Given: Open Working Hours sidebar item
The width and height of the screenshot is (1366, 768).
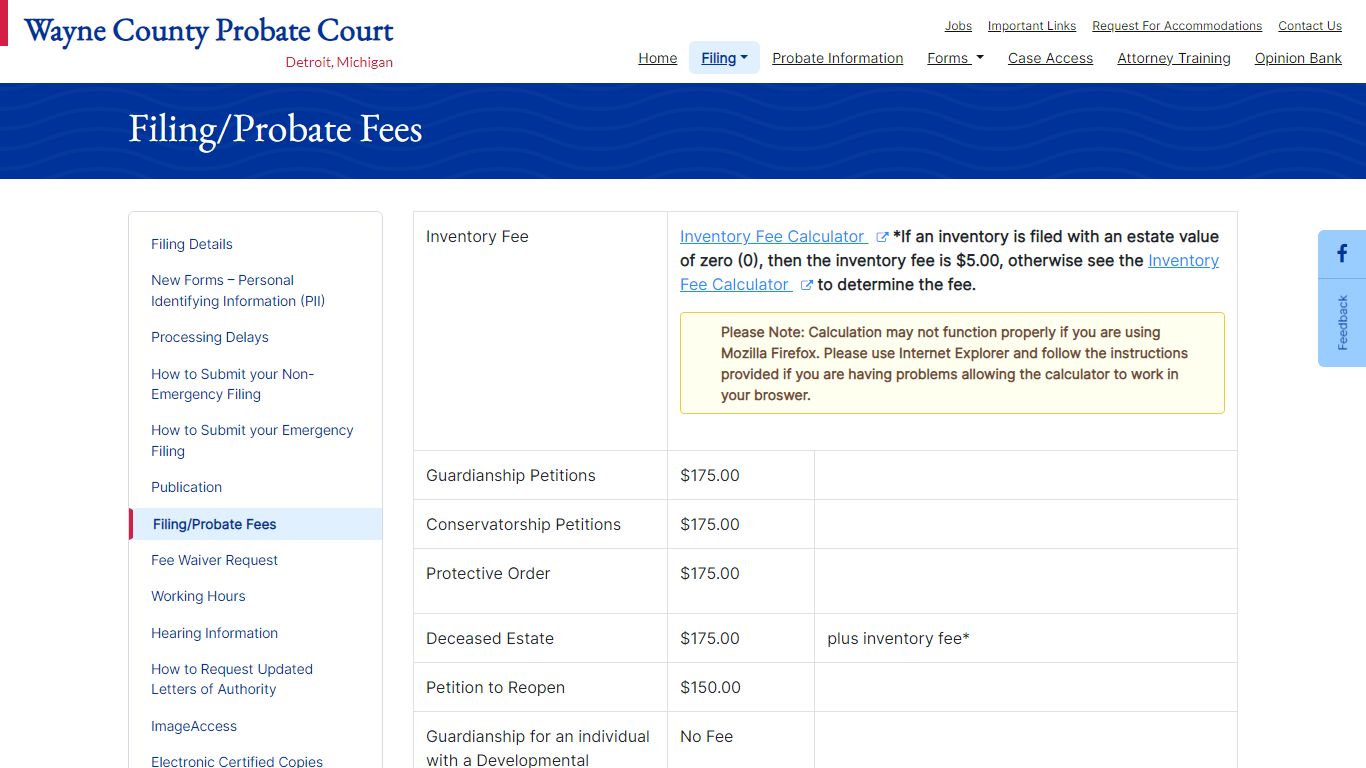Looking at the screenshot, I should click(198, 596).
